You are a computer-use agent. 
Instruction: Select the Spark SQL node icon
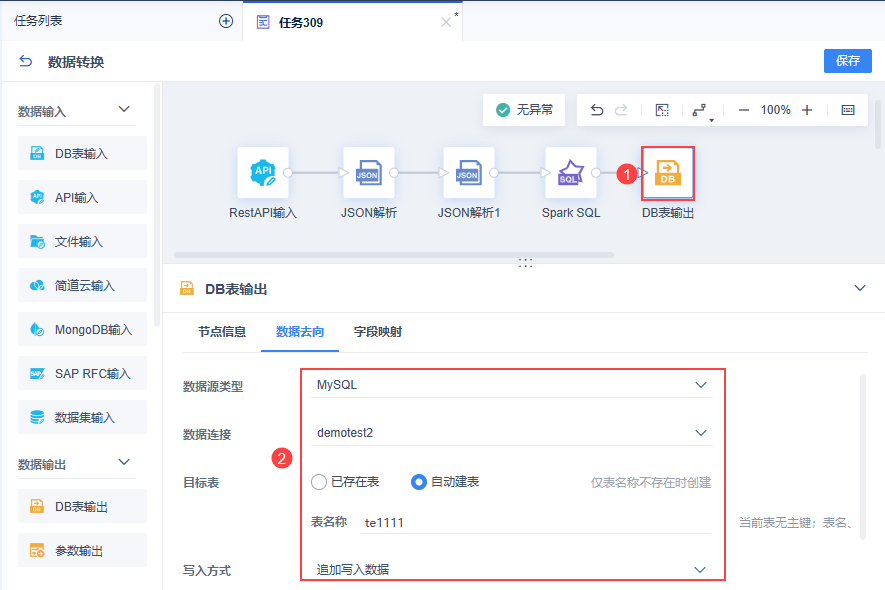coord(571,173)
